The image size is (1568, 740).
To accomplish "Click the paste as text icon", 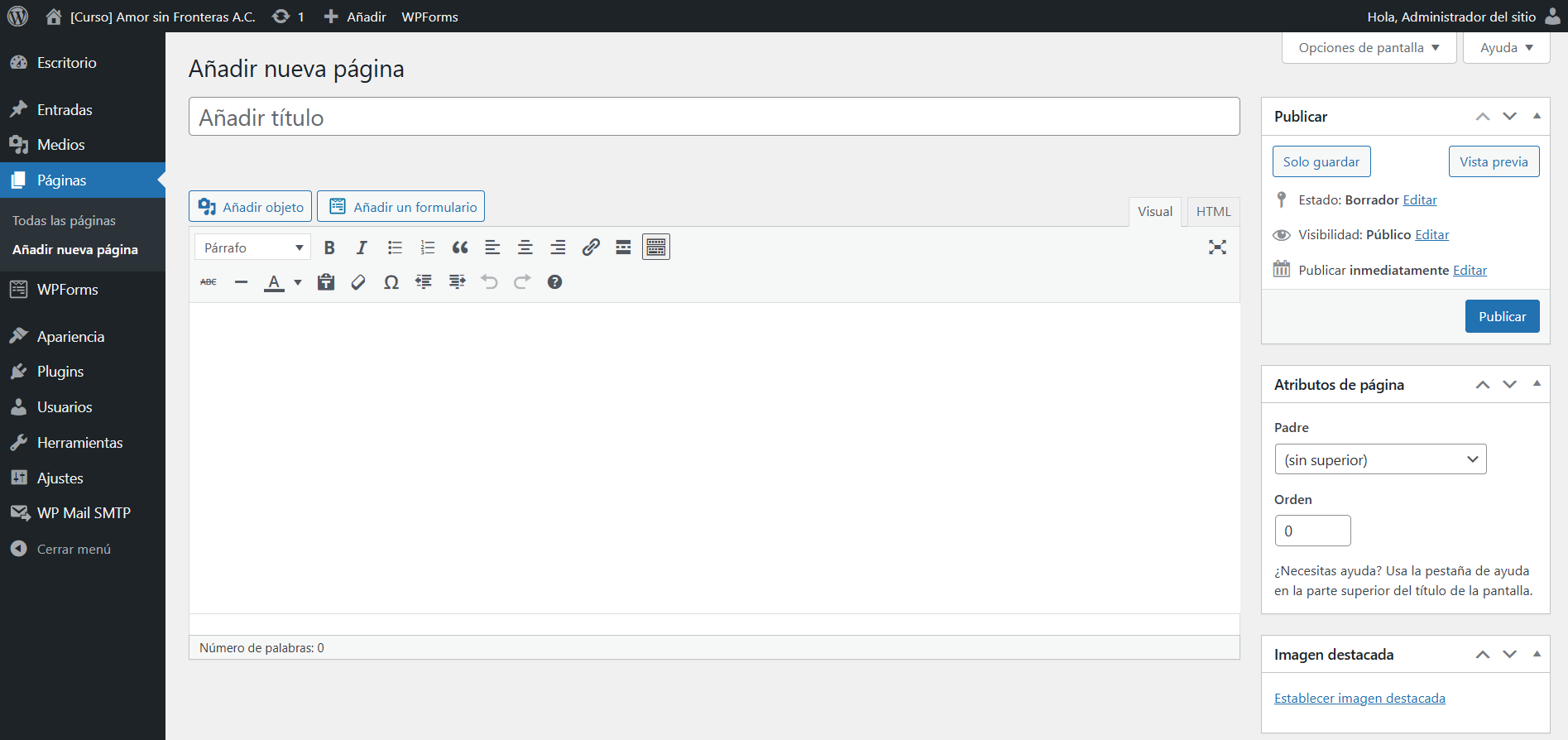I will 326,282.
